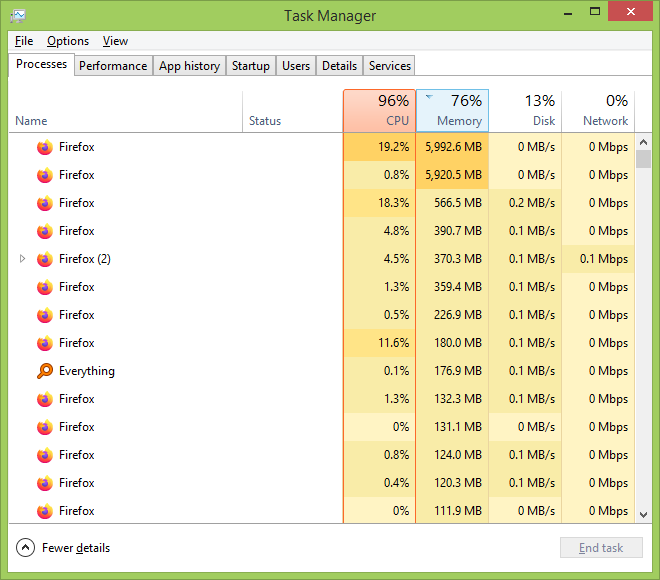The image size is (660, 580).
Task: Click the Firefox icon using 5,920.5 MB
Action: (45, 175)
